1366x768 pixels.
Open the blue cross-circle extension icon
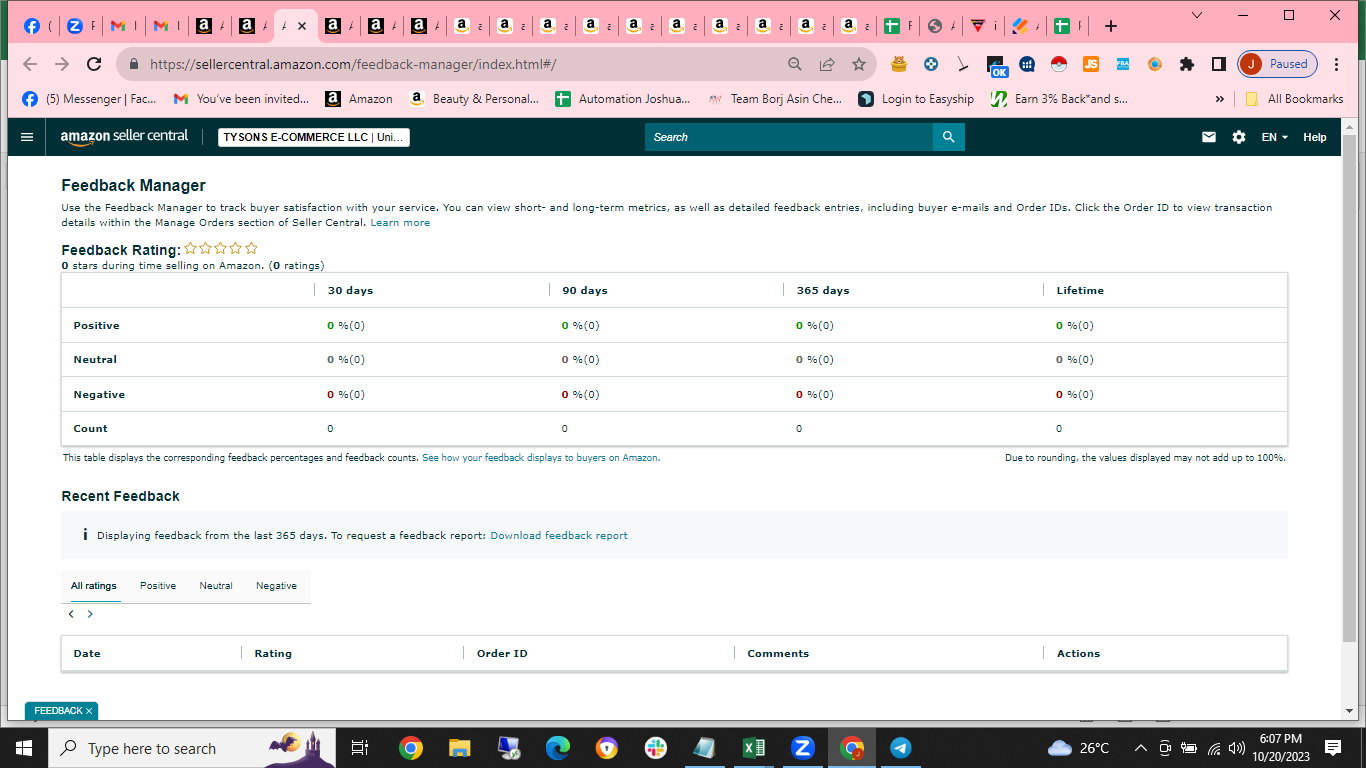931,64
